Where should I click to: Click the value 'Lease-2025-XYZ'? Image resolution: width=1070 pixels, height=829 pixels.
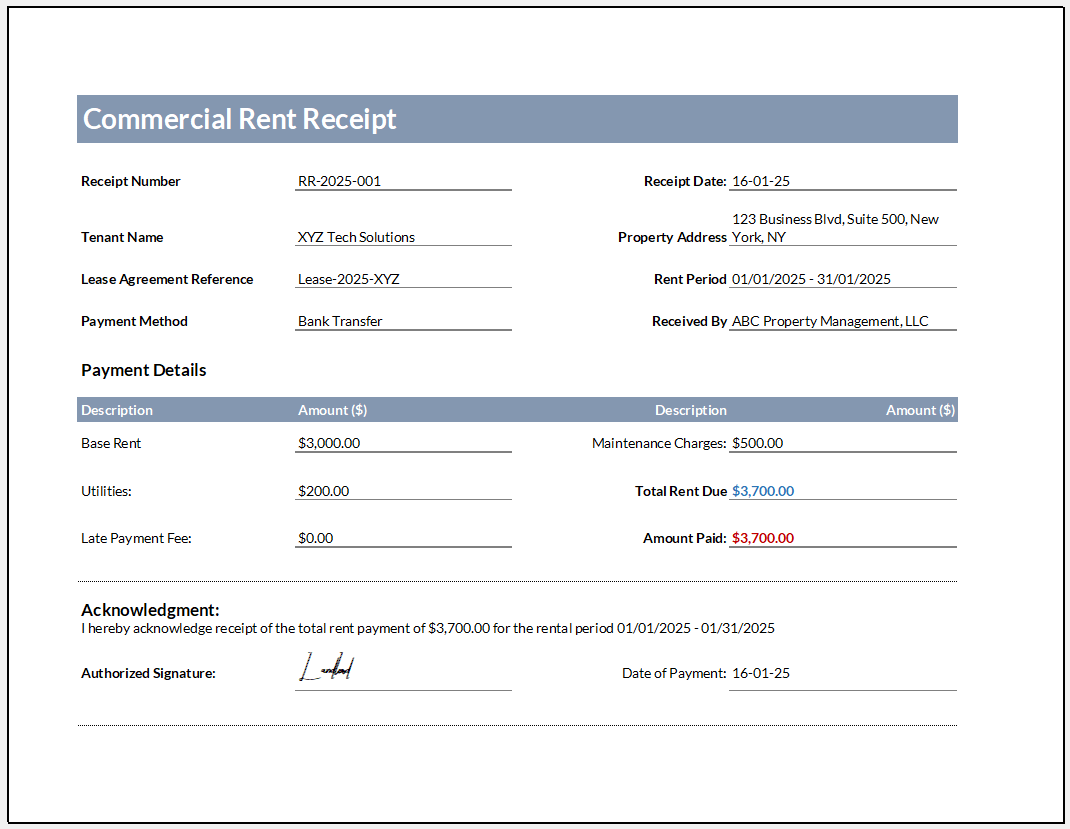[x=349, y=280]
